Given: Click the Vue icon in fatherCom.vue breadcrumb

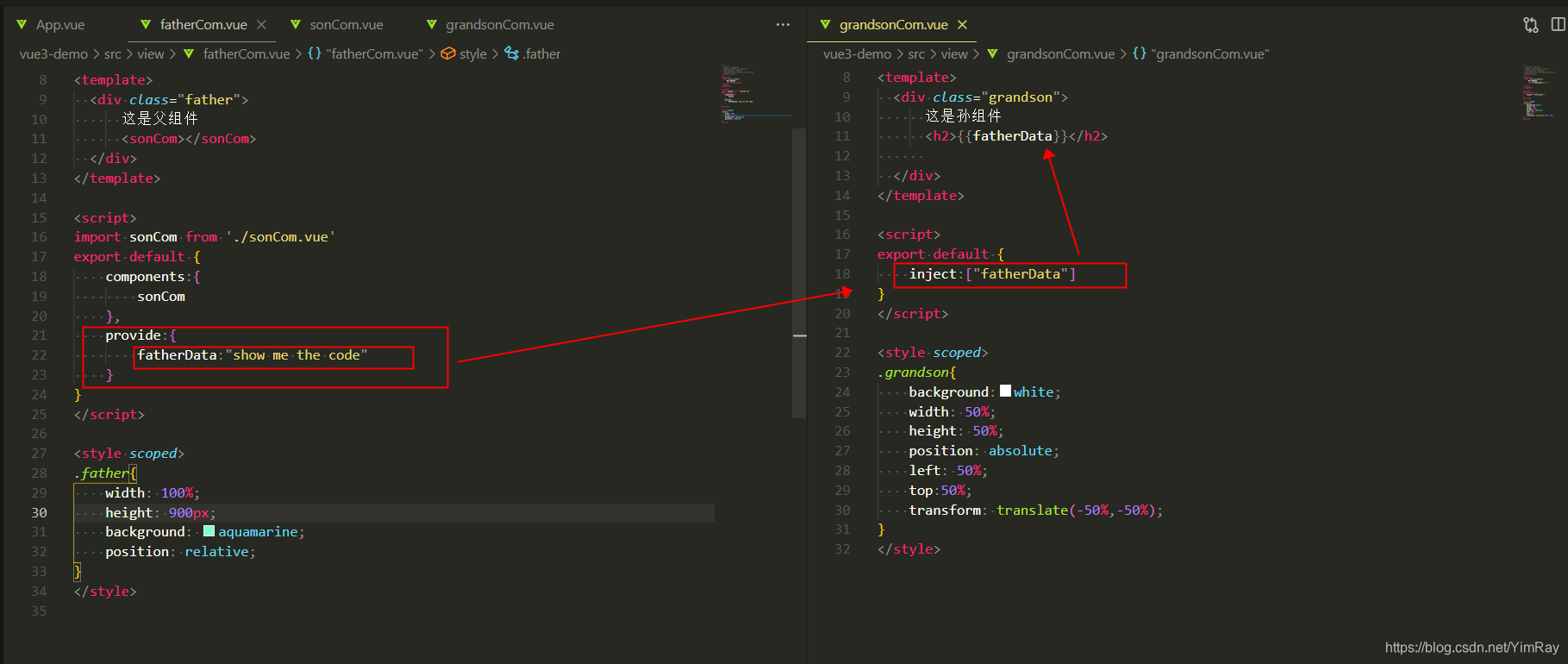Looking at the screenshot, I should pos(189,53).
